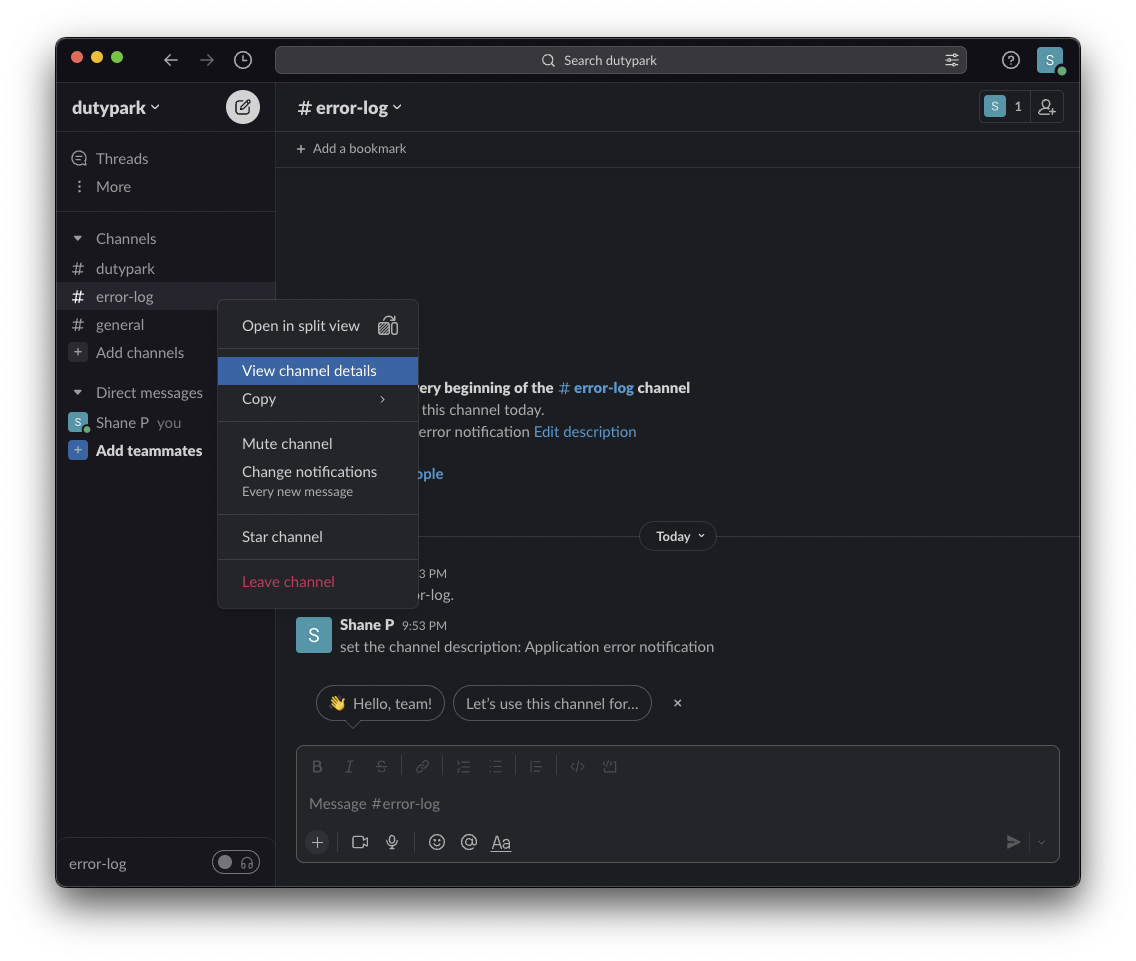Screen dimensions: 1136x961
Task: Open More in sidebar
Action: [x=166, y=187]
